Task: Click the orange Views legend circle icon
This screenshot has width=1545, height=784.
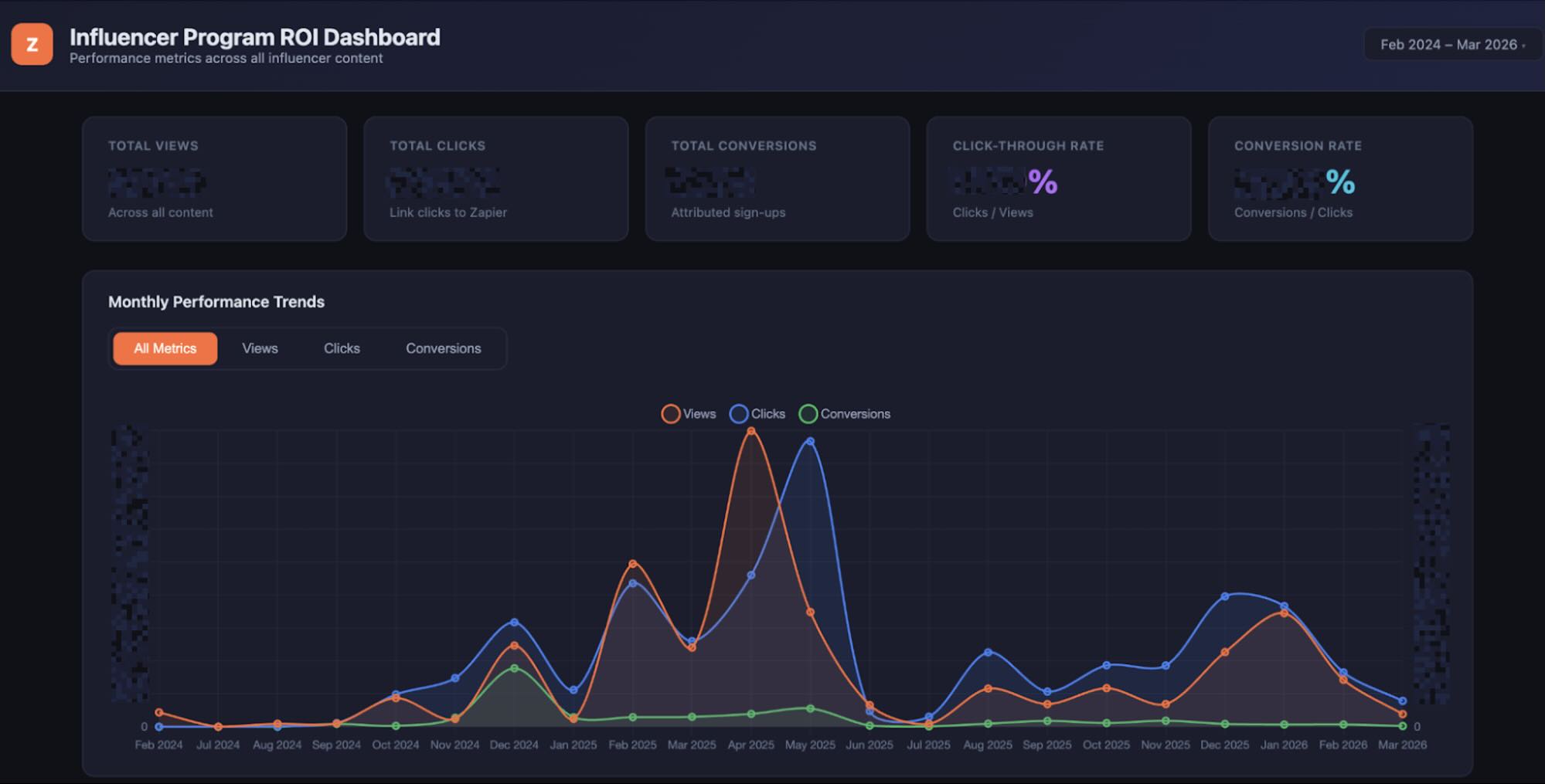Action: pos(671,413)
